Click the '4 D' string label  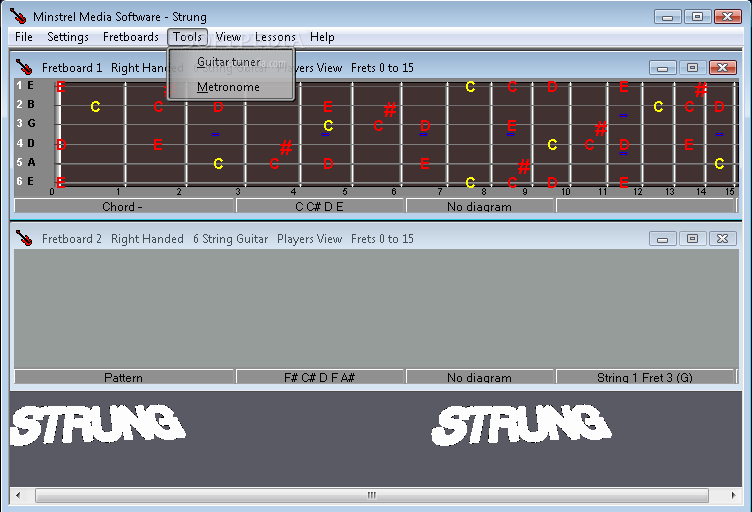25,143
